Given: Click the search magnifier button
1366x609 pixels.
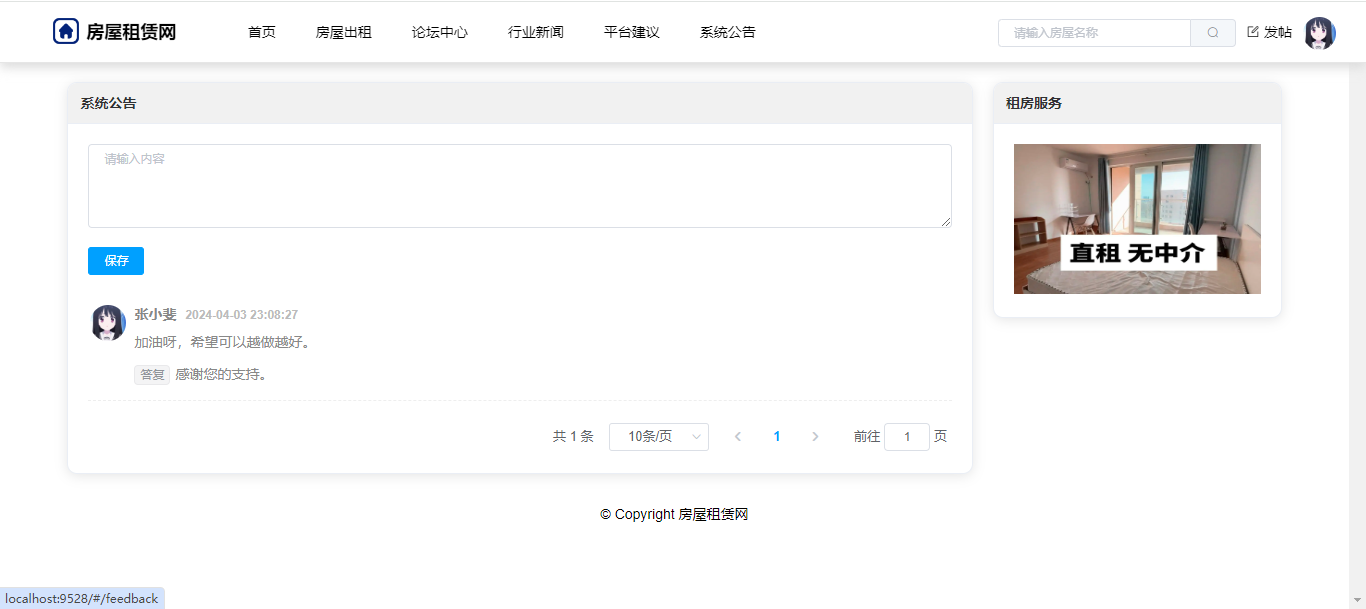Looking at the screenshot, I should point(1213,33).
